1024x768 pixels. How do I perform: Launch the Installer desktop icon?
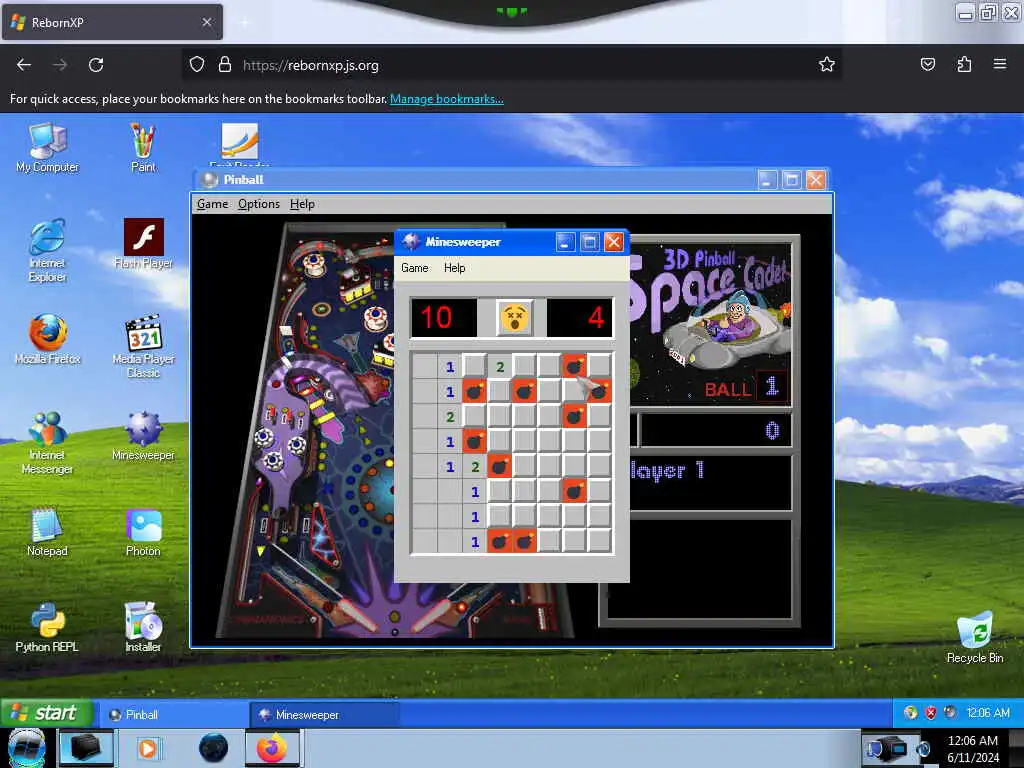tap(143, 628)
